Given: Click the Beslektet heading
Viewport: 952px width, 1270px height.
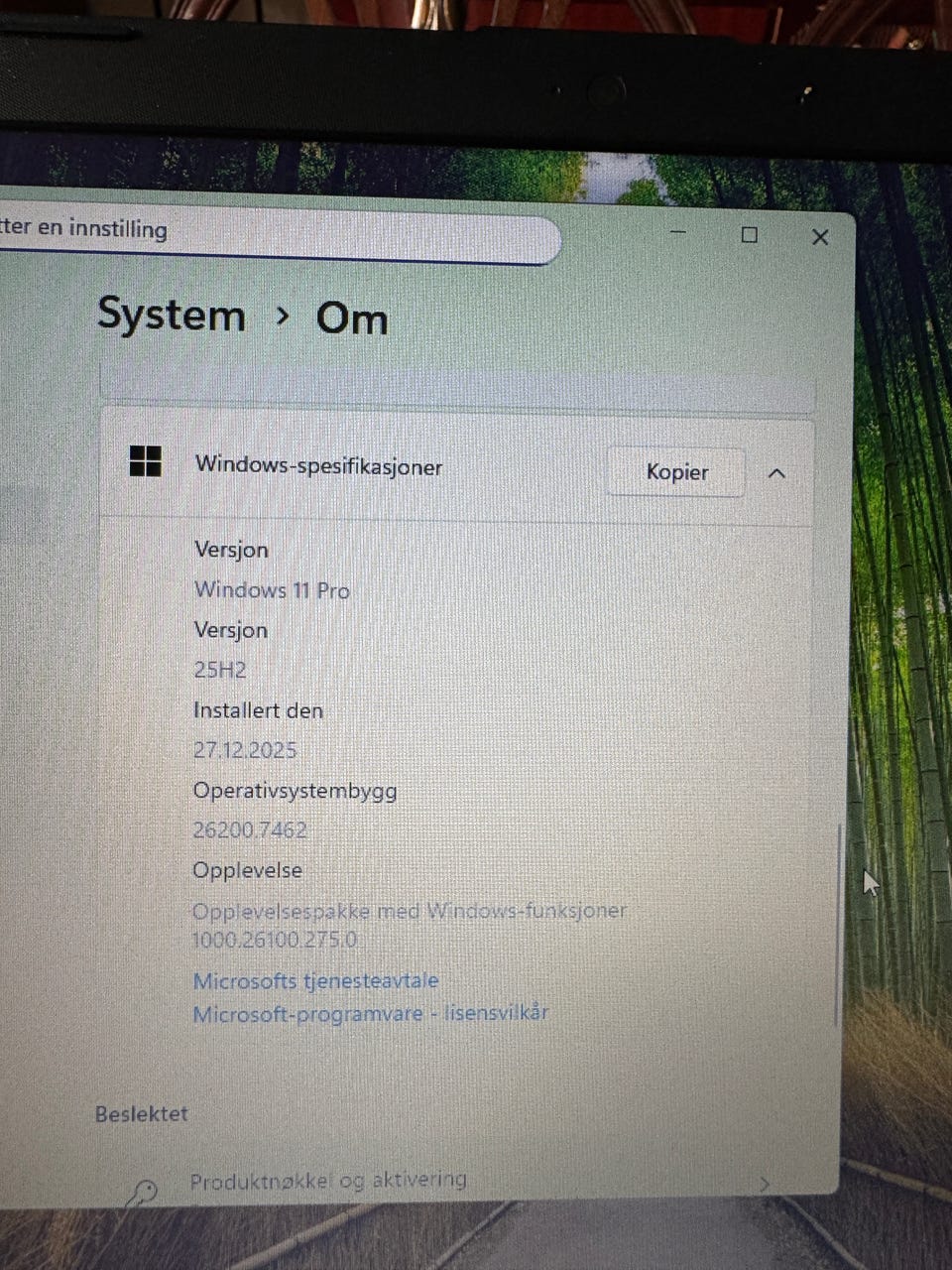Looking at the screenshot, I should click(141, 1114).
